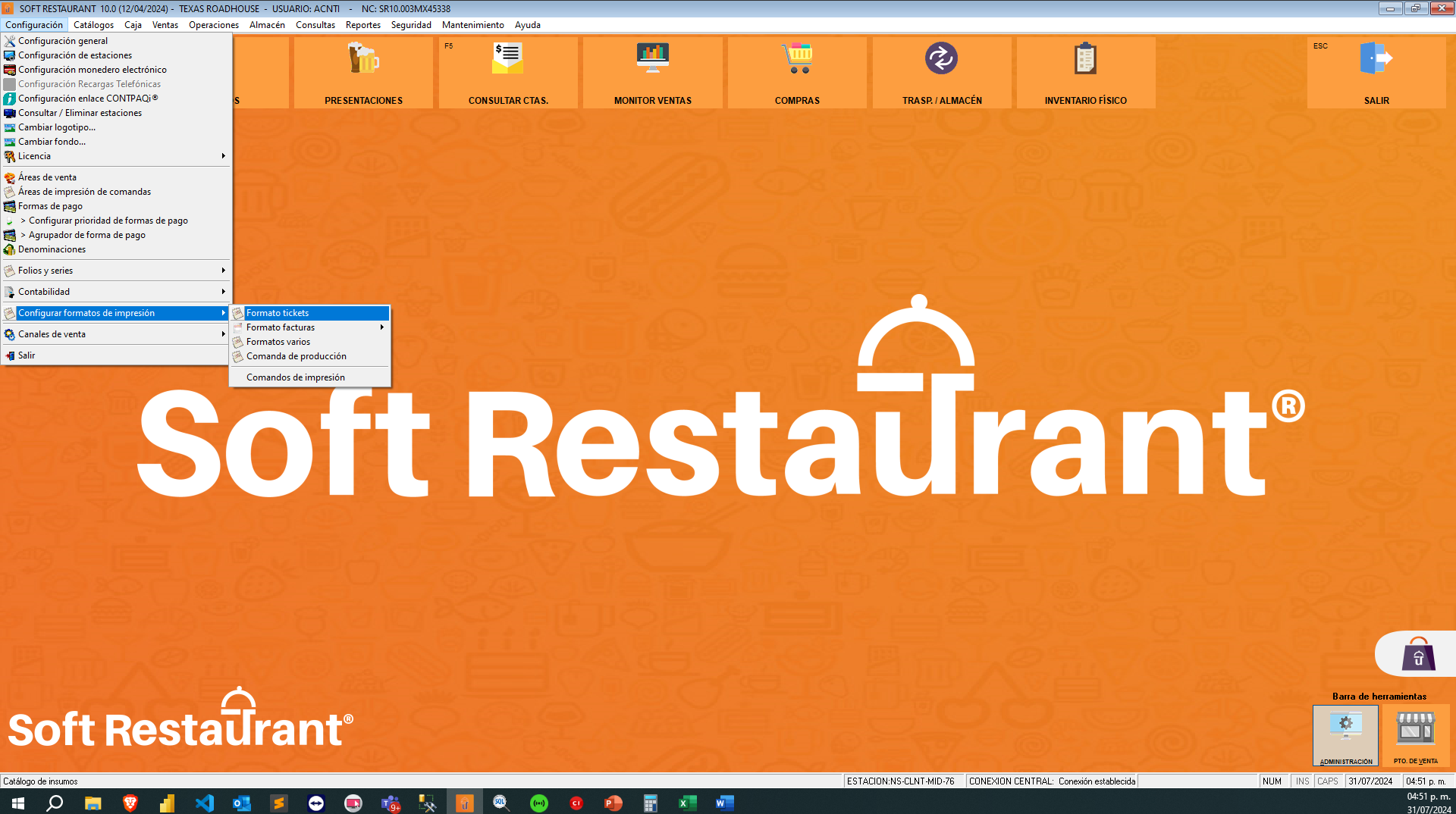Choose Comandos de impresión option
The image size is (1456, 814).
tap(309, 377)
